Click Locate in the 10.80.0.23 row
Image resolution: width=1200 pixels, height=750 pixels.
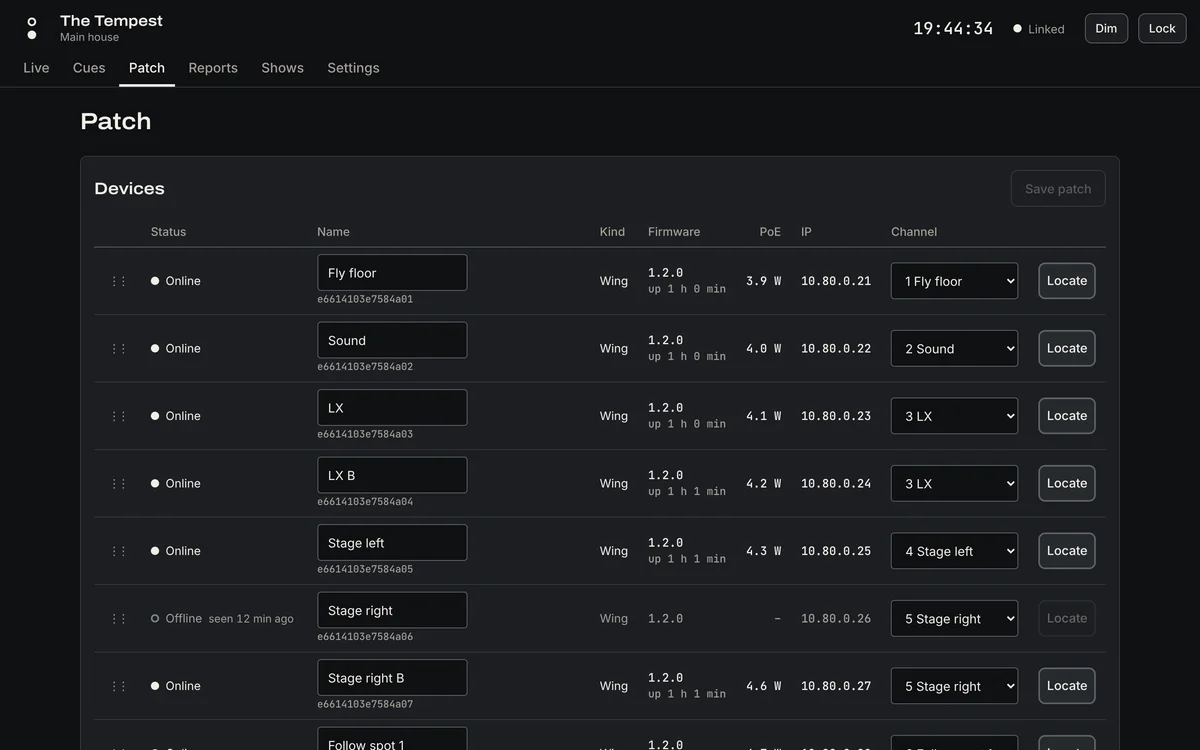coord(1067,416)
